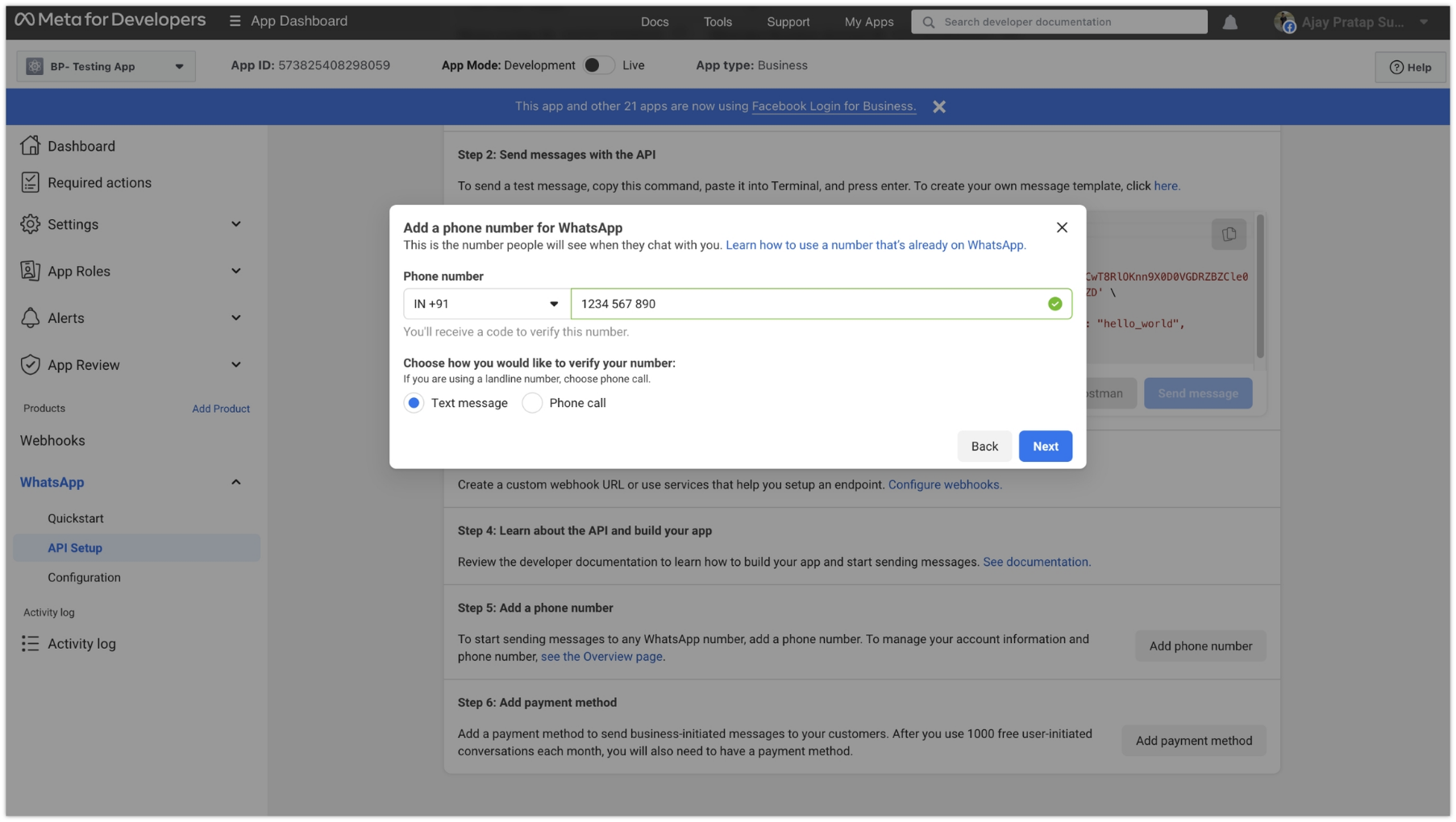Select API Setup under WhatsApp
Screen dimensions: 1456x822
136,548
